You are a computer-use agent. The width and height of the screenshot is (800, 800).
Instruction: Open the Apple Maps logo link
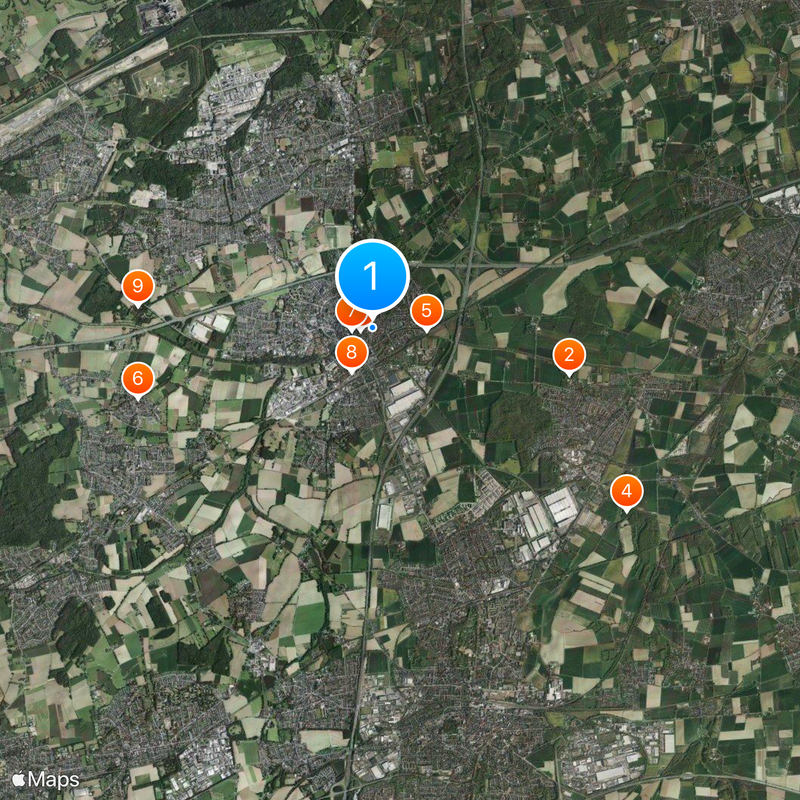(46, 780)
